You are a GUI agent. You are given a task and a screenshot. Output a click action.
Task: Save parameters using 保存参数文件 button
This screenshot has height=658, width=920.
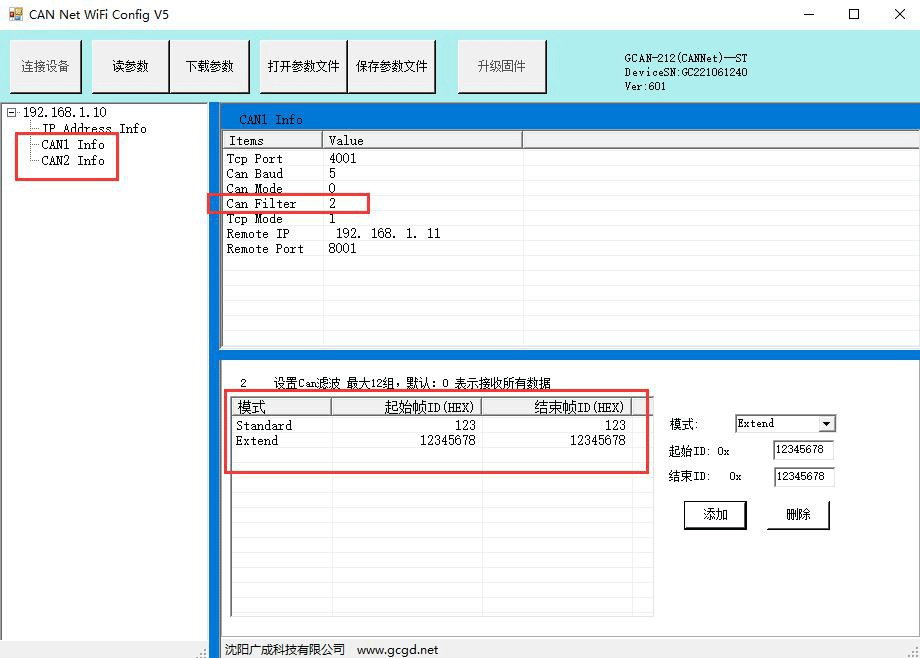[391, 67]
